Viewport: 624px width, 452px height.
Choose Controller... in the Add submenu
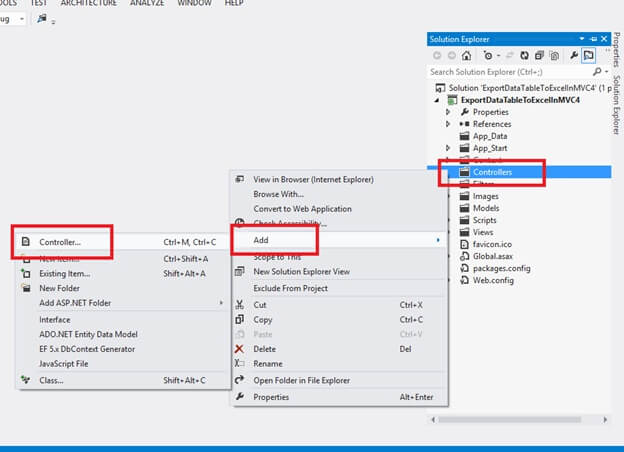[123, 242]
